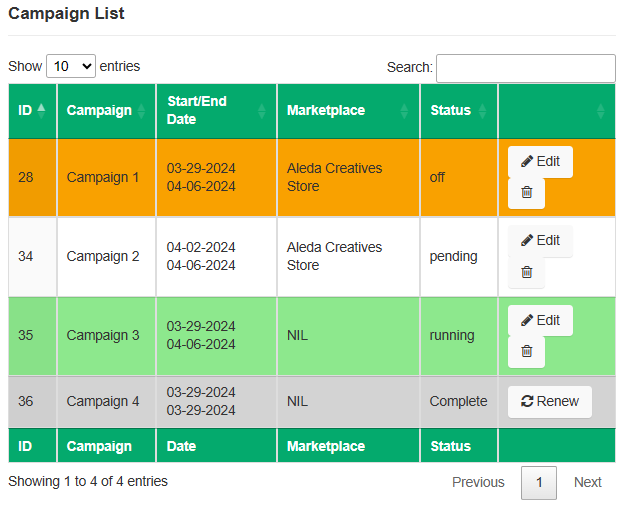Go to Next page
Screen dimensions: 620x505
click(x=587, y=482)
